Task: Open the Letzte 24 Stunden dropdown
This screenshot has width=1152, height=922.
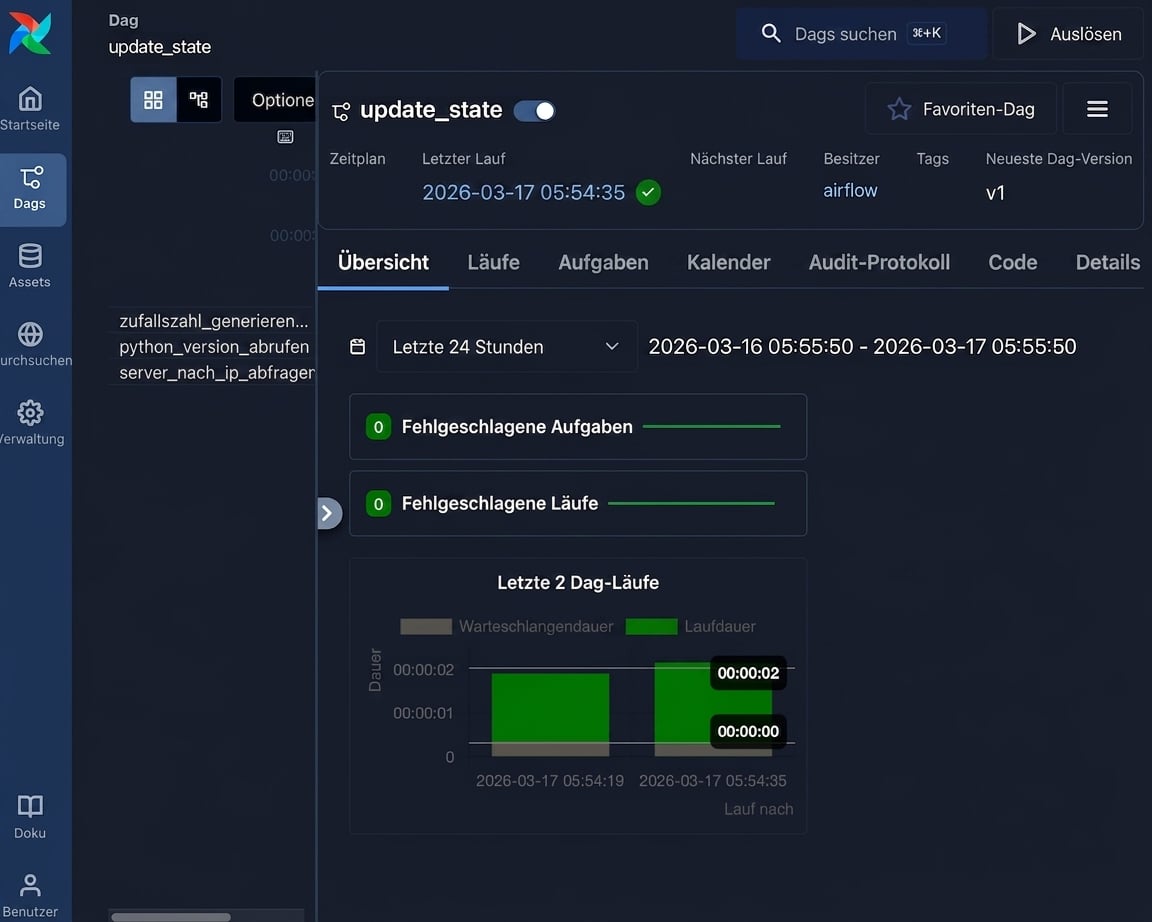Action: (507, 347)
